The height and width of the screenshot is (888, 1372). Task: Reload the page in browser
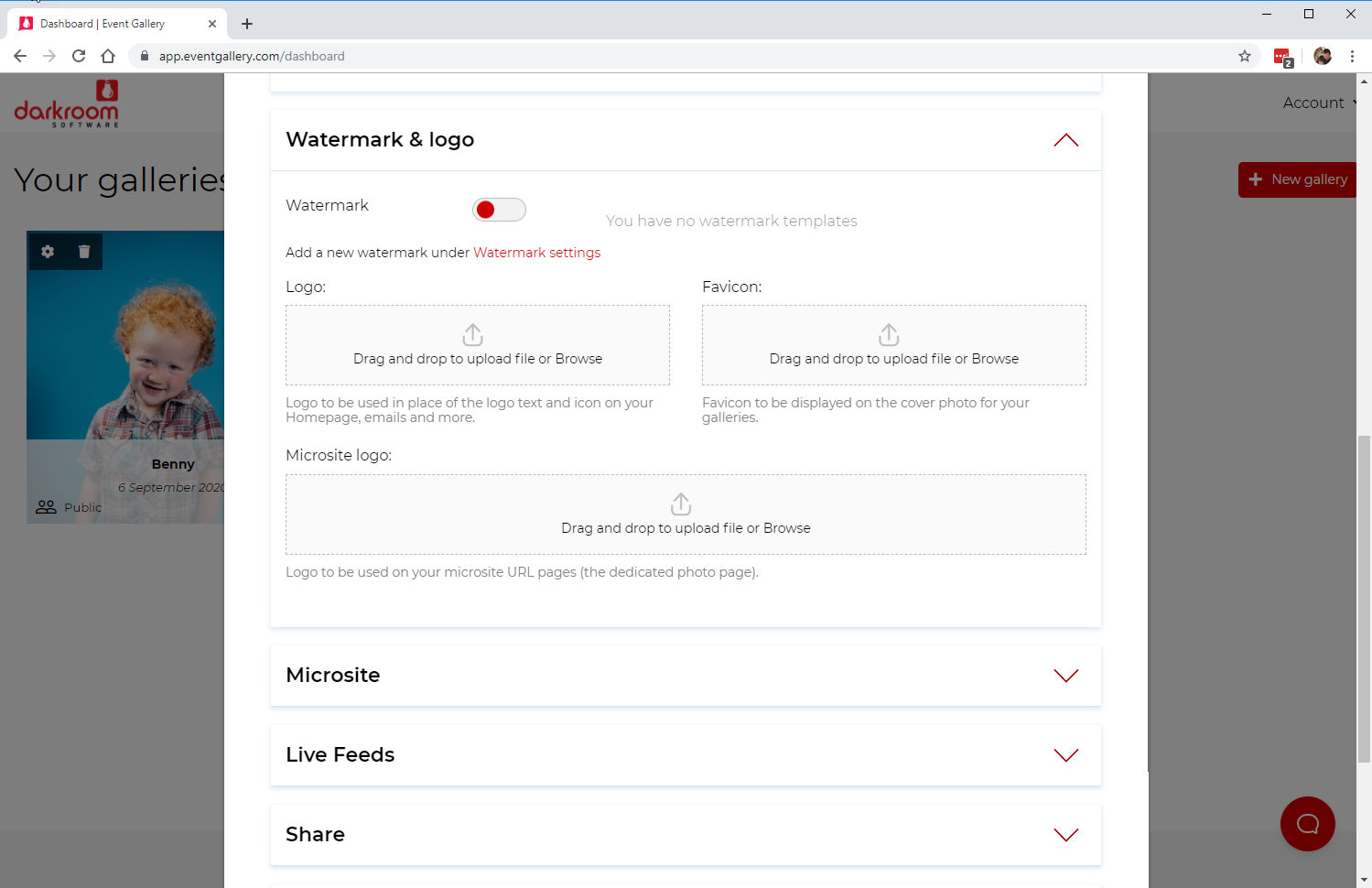click(x=79, y=56)
